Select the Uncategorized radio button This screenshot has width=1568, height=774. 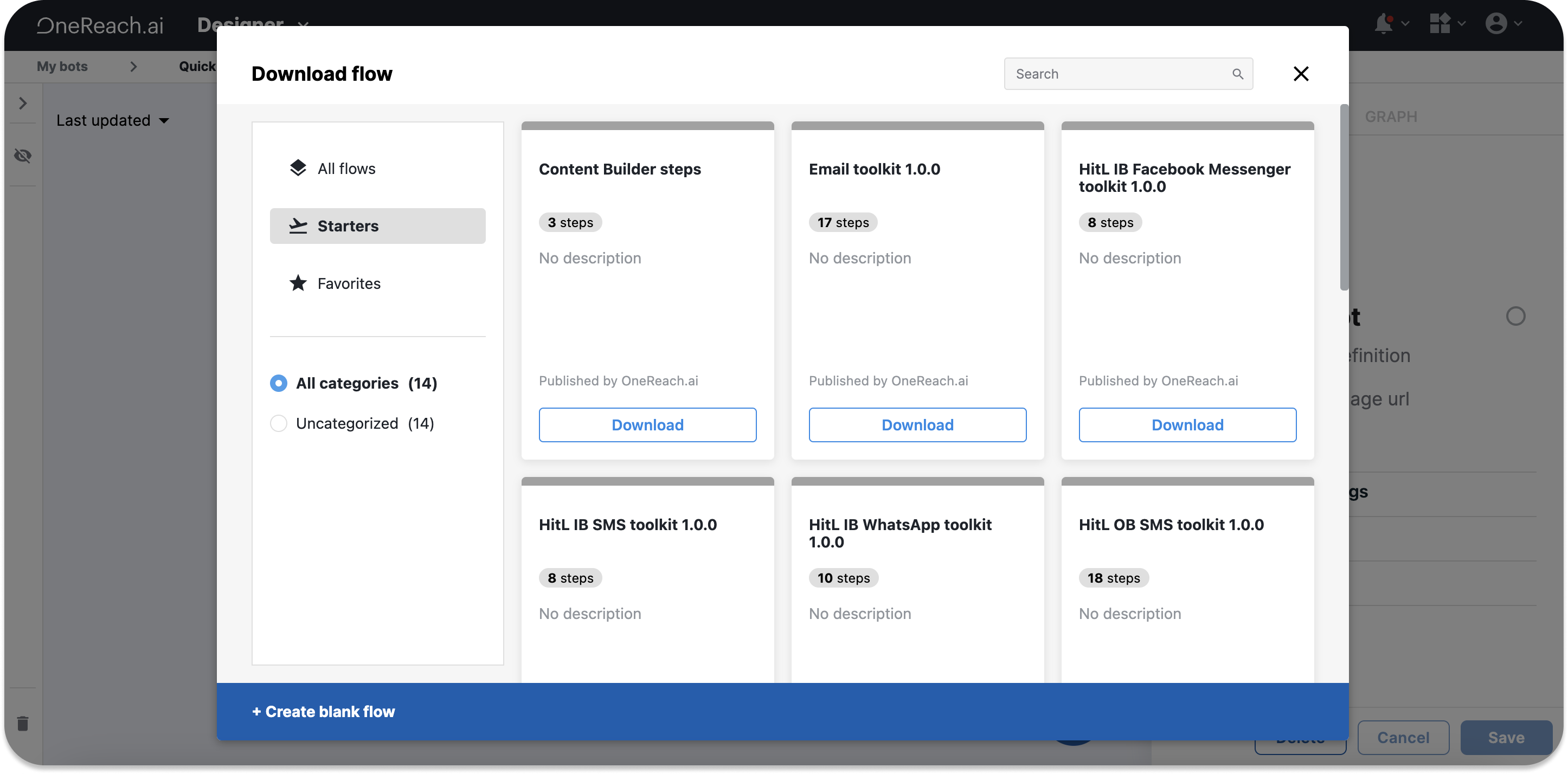pyautogui.click(x=278, y=423)
